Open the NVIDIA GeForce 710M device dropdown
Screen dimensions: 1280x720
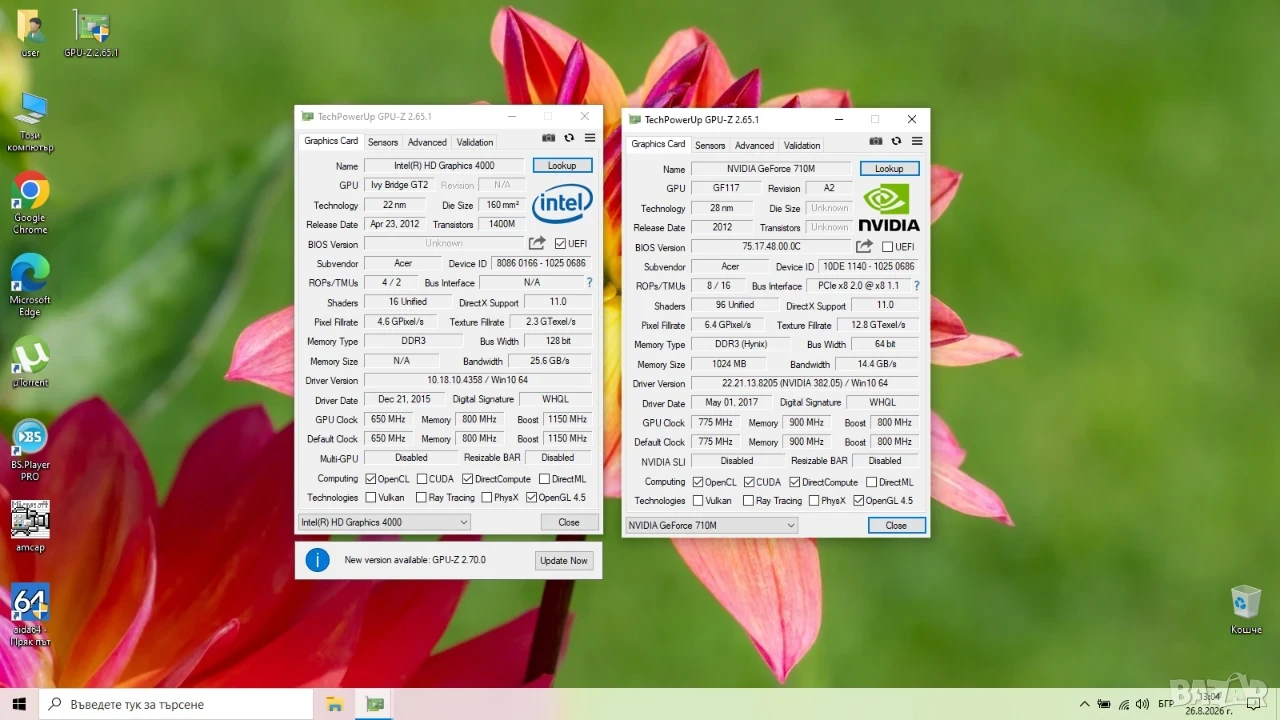coord(711,525)
